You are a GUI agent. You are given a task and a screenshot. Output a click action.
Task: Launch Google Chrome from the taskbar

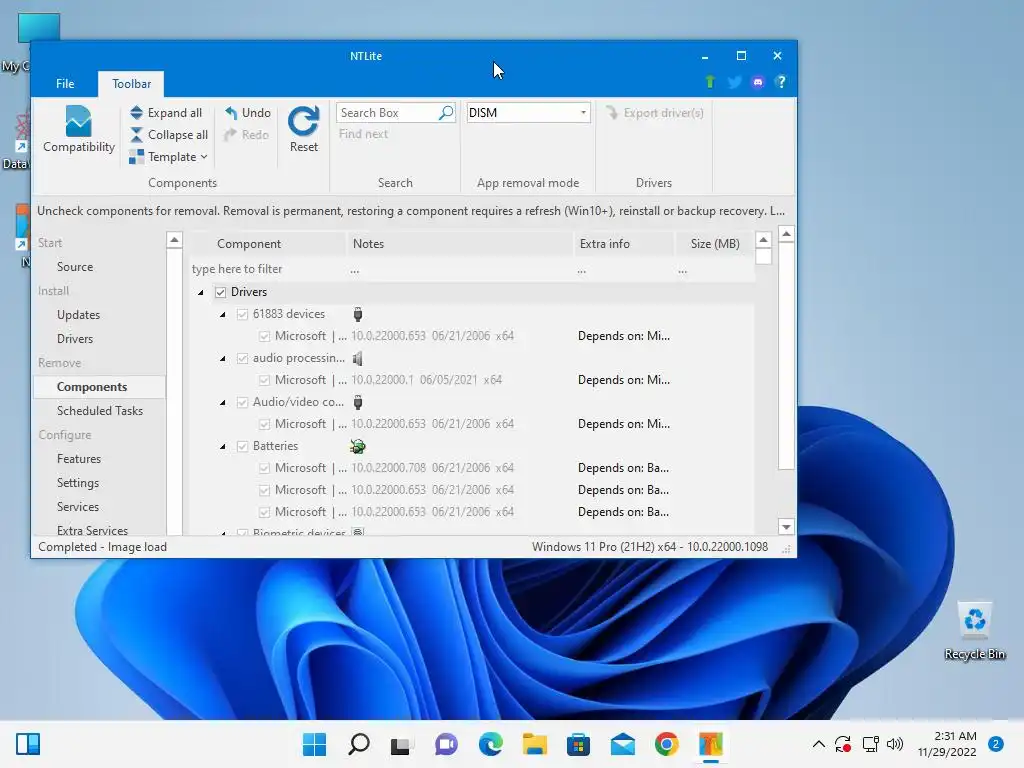click(667, 744)
